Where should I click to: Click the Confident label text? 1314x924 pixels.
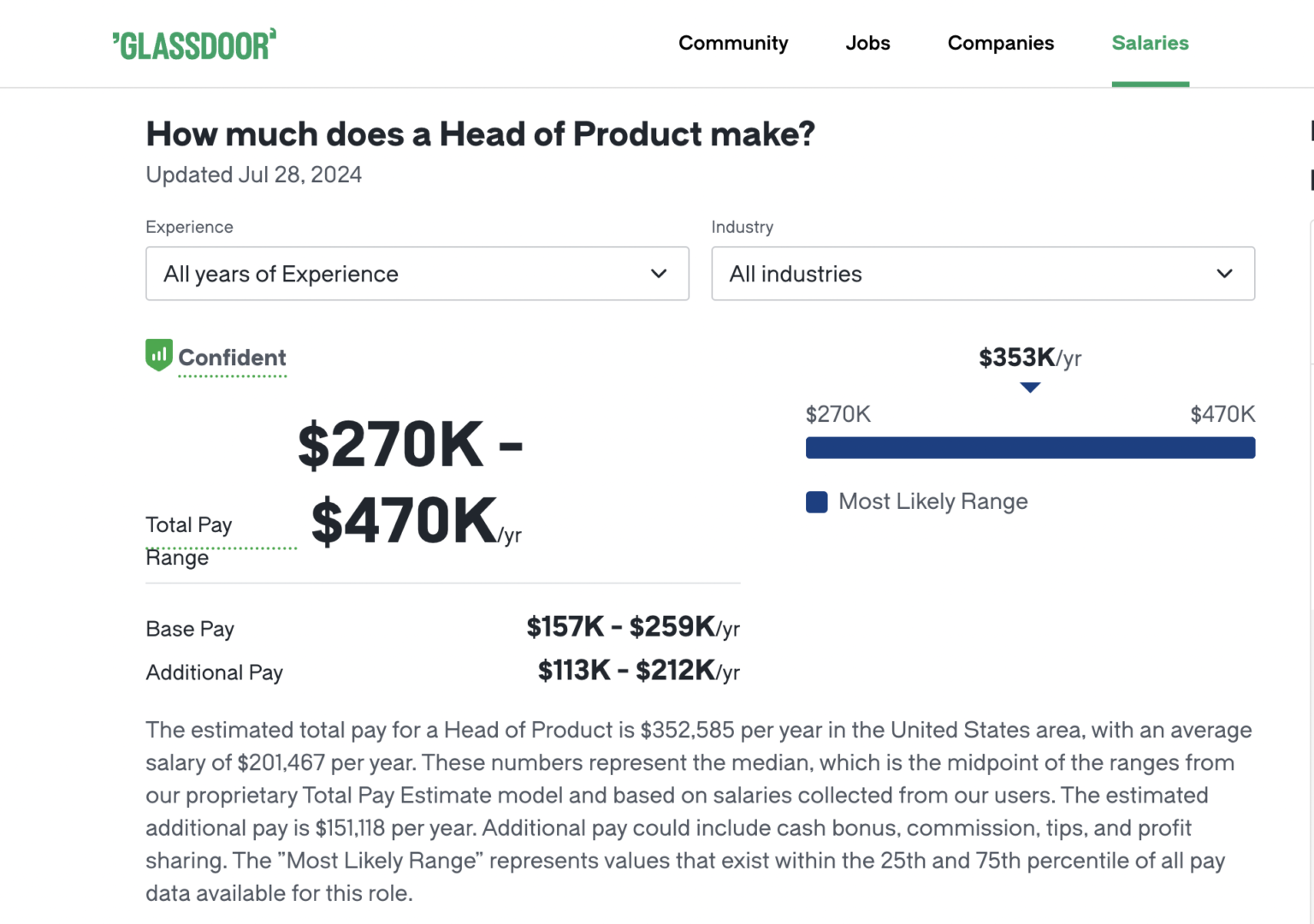pos(232,357)
